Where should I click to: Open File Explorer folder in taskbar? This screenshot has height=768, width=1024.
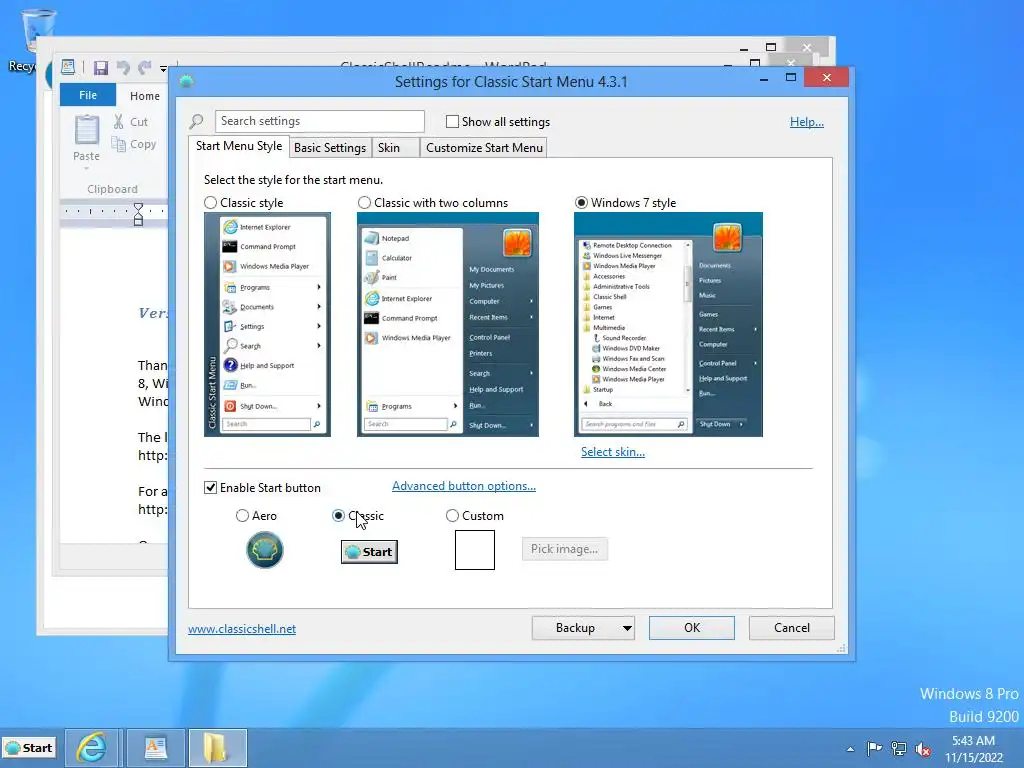click(x=217, y=748)
